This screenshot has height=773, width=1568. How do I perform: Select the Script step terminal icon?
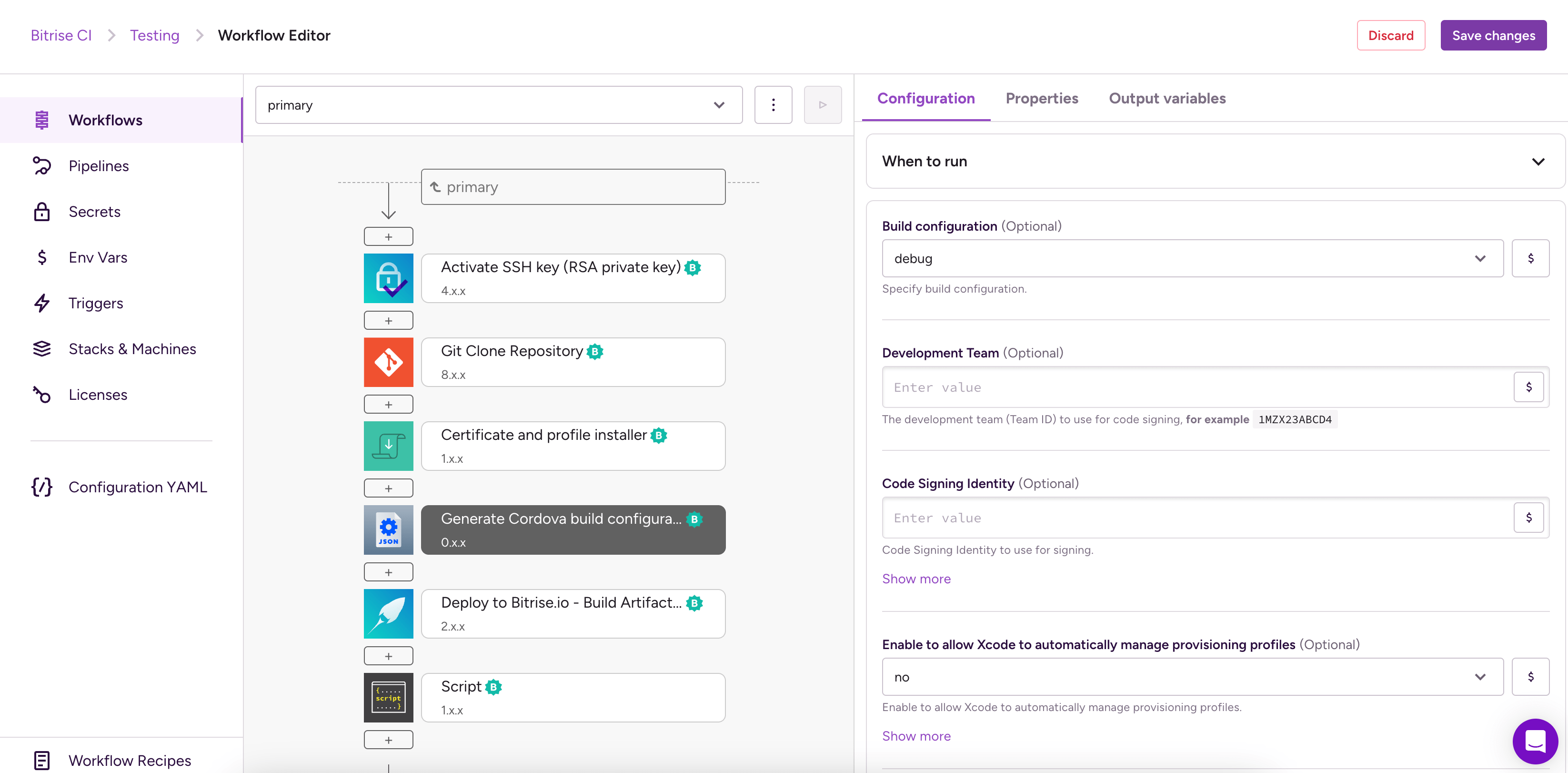pyautogui.click(x=388, y=697)
